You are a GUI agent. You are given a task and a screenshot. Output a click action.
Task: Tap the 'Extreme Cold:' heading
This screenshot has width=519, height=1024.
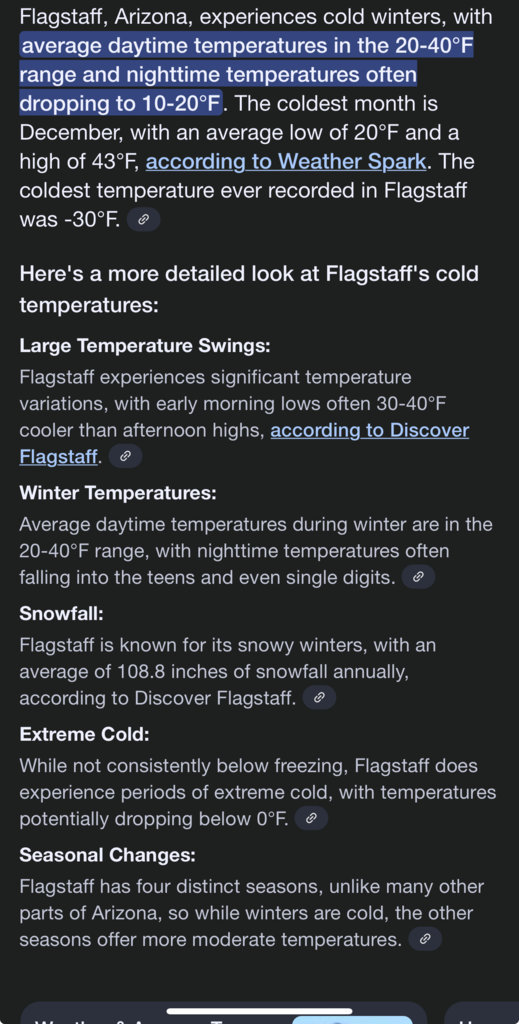tap(85, 735)
